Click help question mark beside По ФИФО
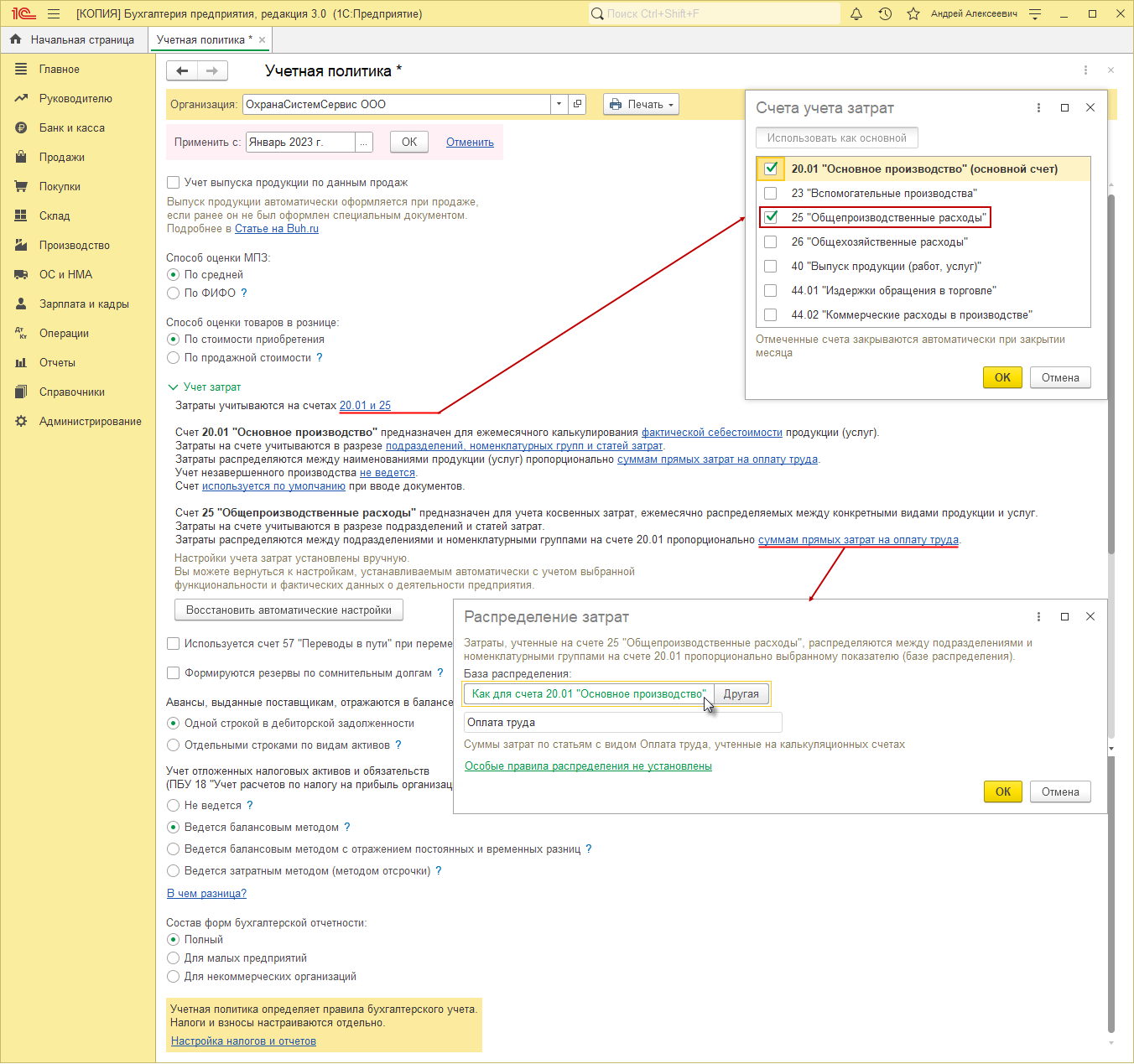The height and width of the screenshot is (1064, 1134). coord(244,293)
